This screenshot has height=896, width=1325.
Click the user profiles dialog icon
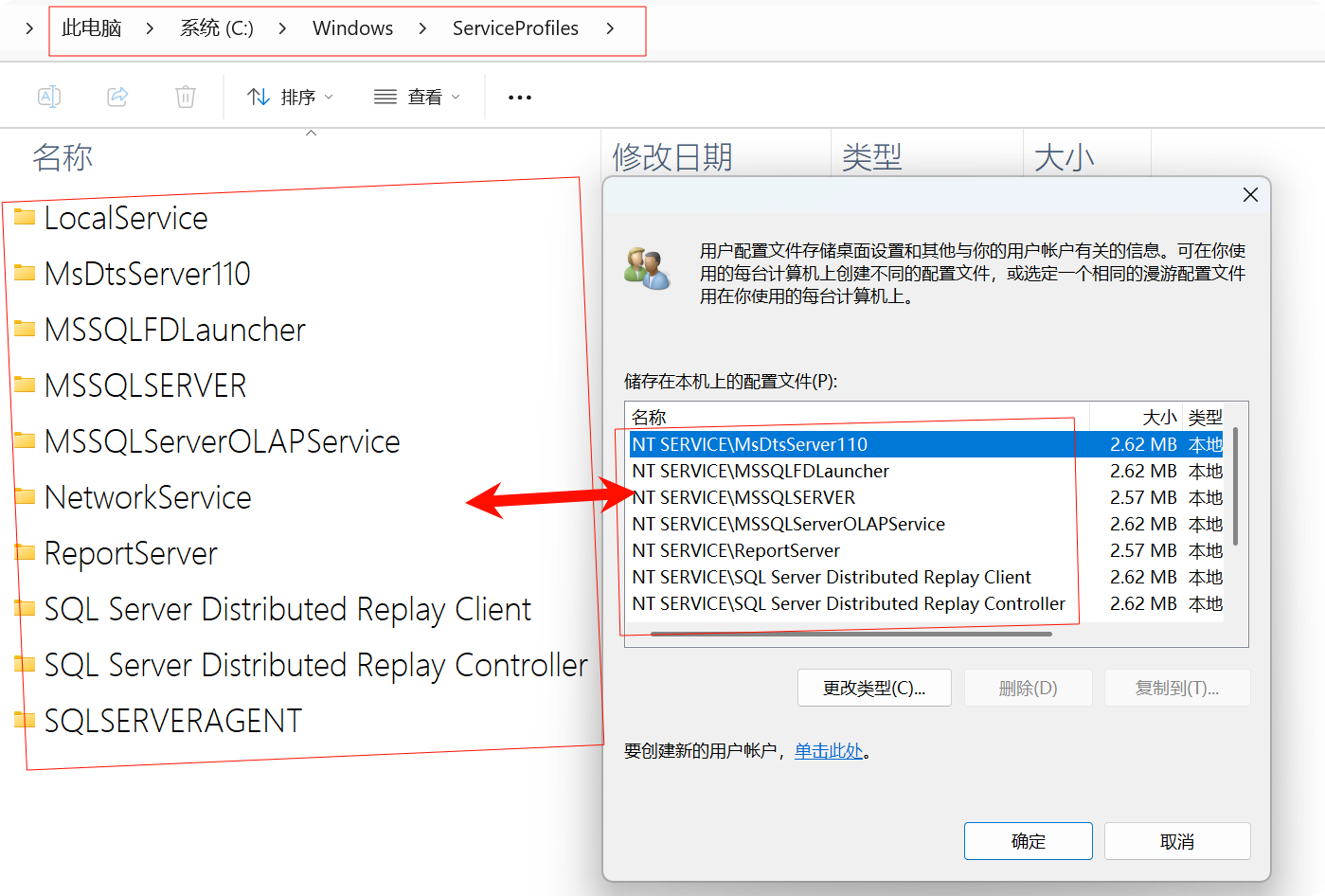(648, 268)
